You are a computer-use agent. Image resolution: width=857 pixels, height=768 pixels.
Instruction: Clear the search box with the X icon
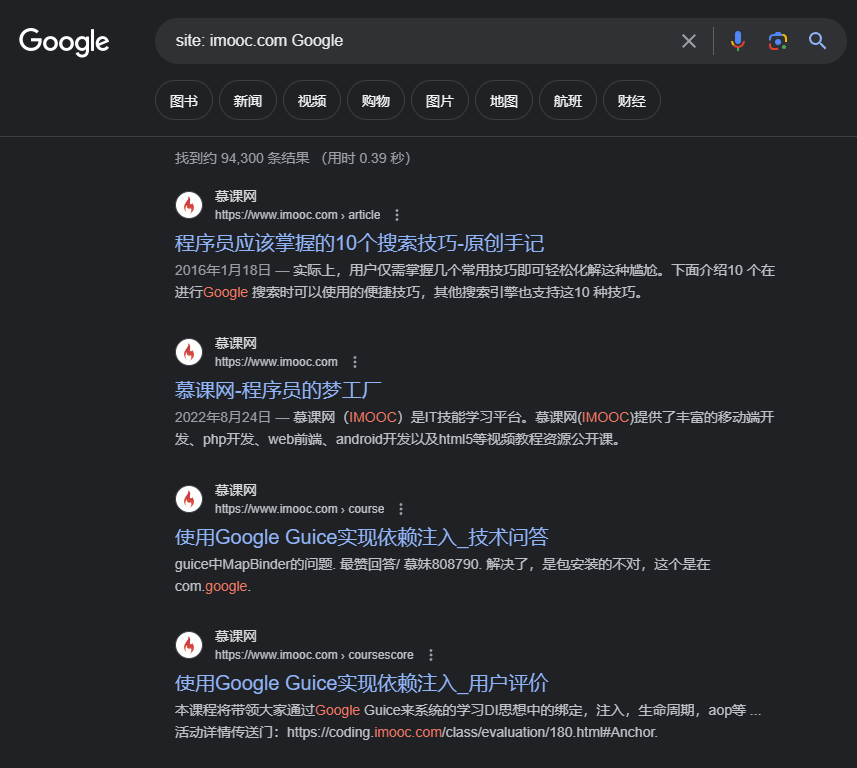pos(689,41)
